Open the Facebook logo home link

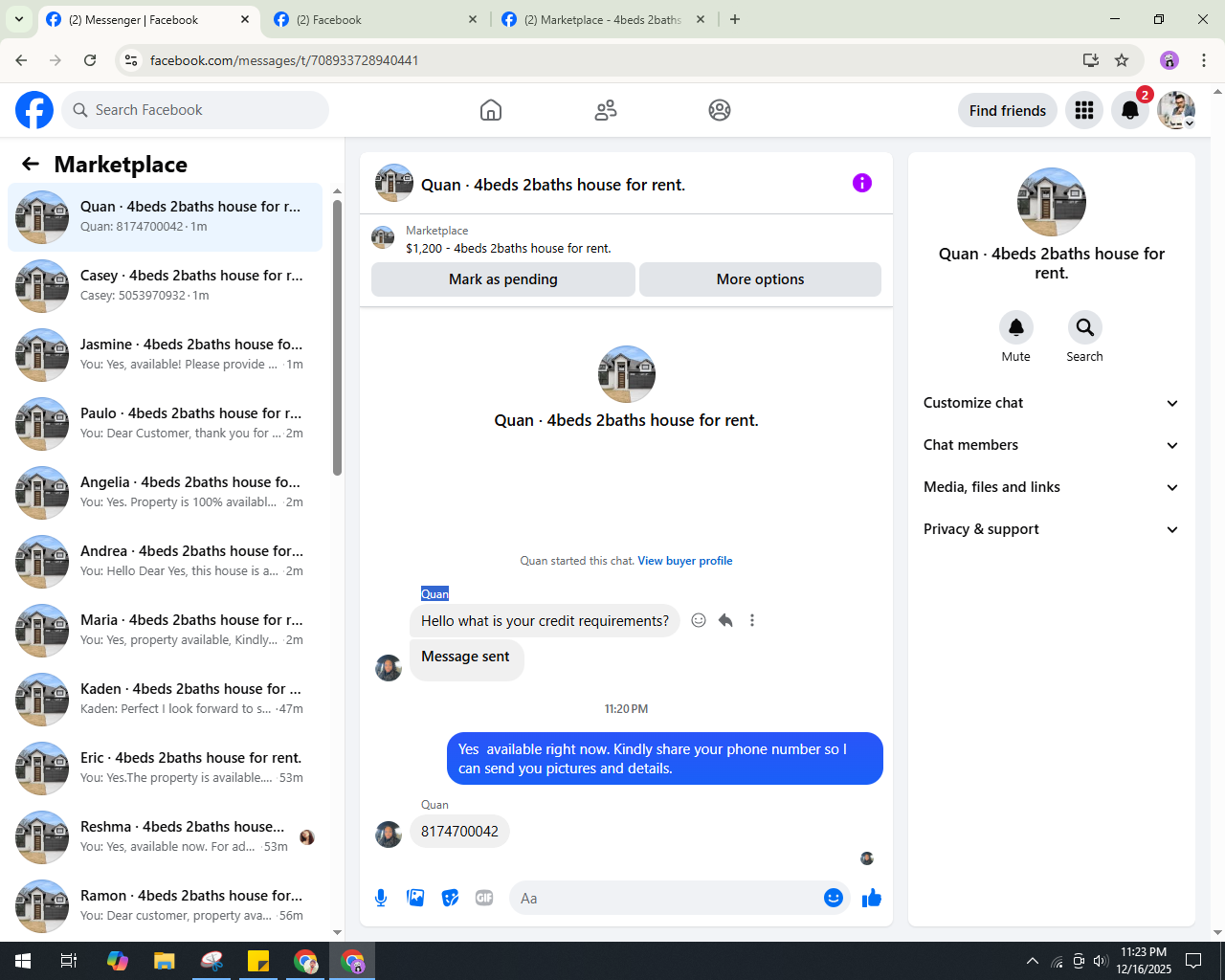coord(34,110)
